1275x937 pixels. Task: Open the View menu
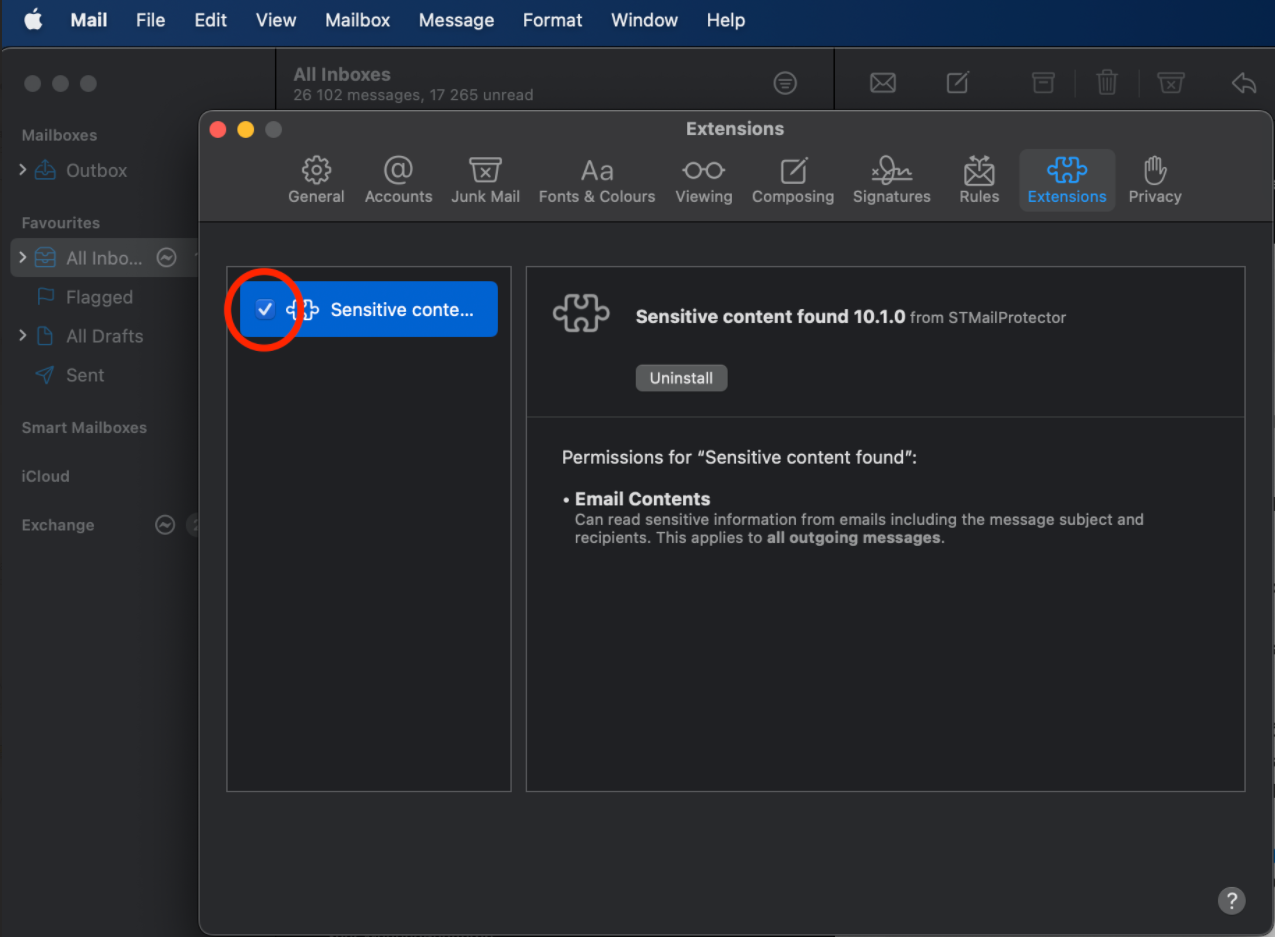275,20
